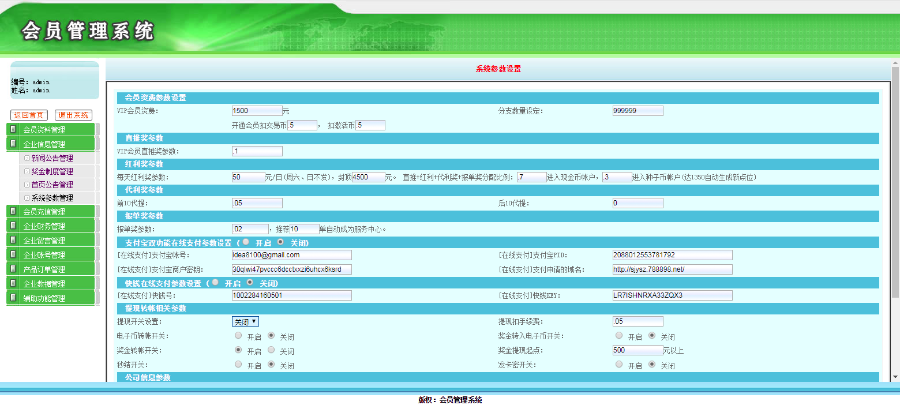Click small icon before 新闻公告管理
The width and height of the screenshot is (900, 405).
25,158
